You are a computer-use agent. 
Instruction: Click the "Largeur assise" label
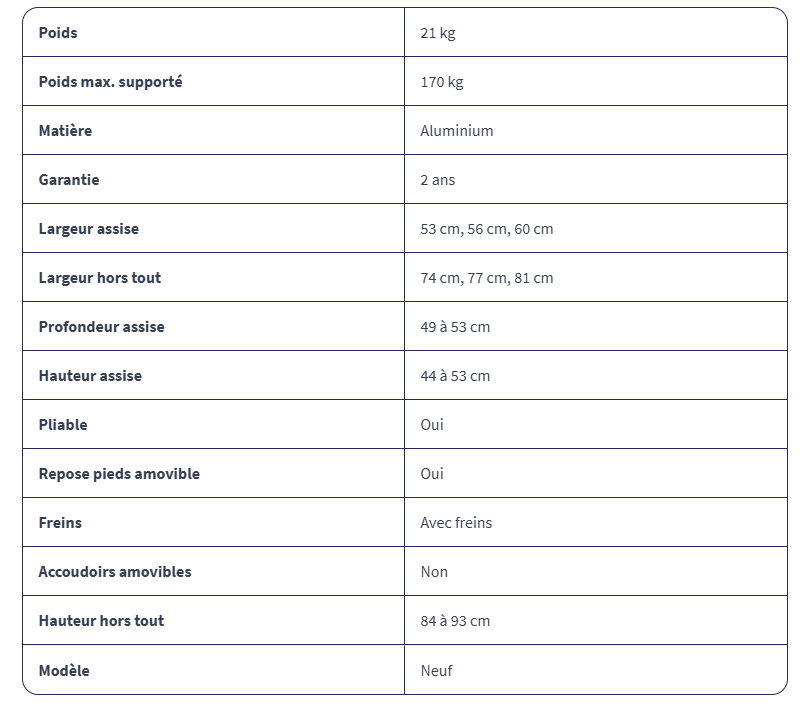pos(89,229)
